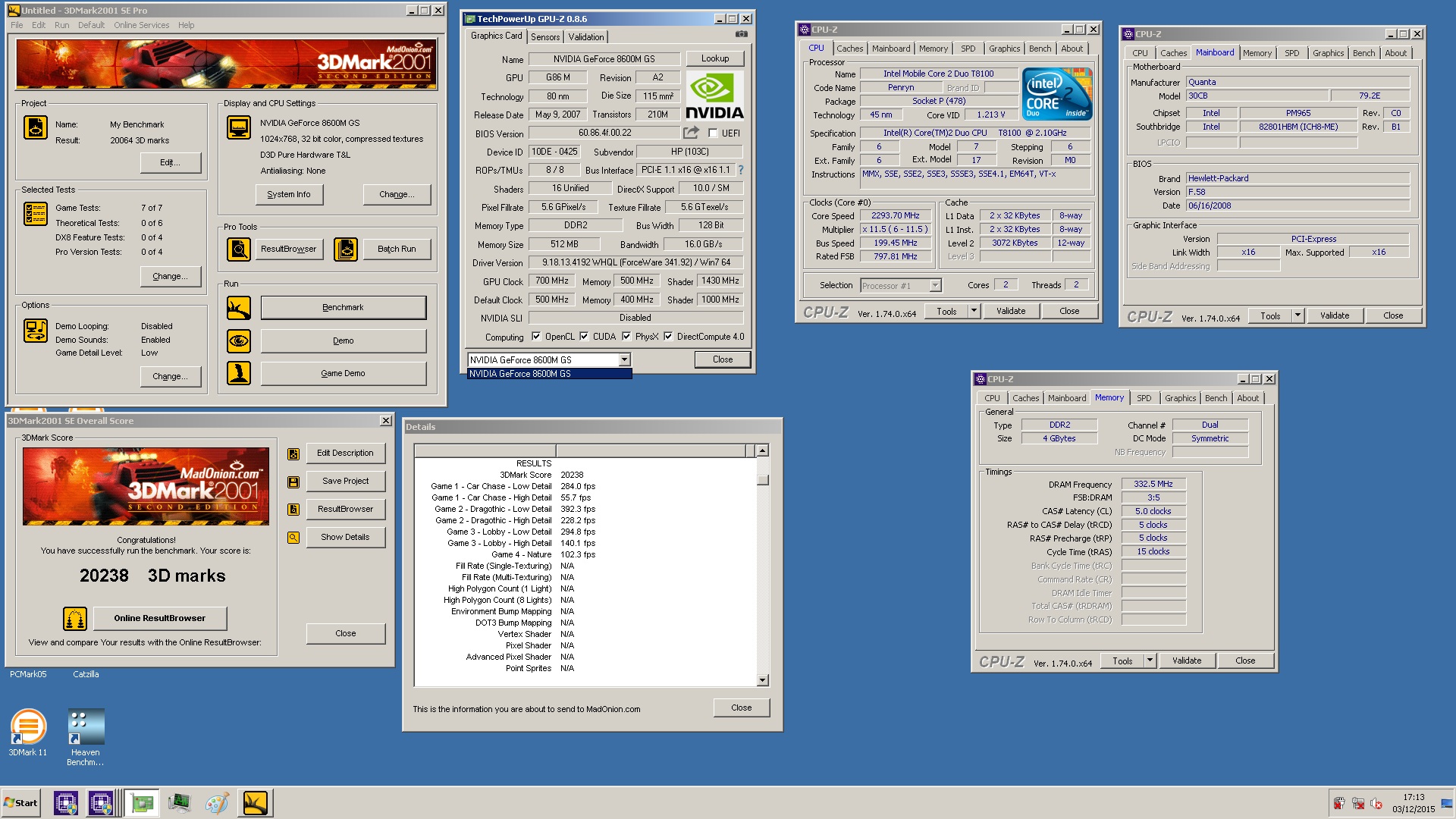Click the Details scrollbar up arrow
Viewport: 1456px width, 819px height.
(x=762, y=451)
